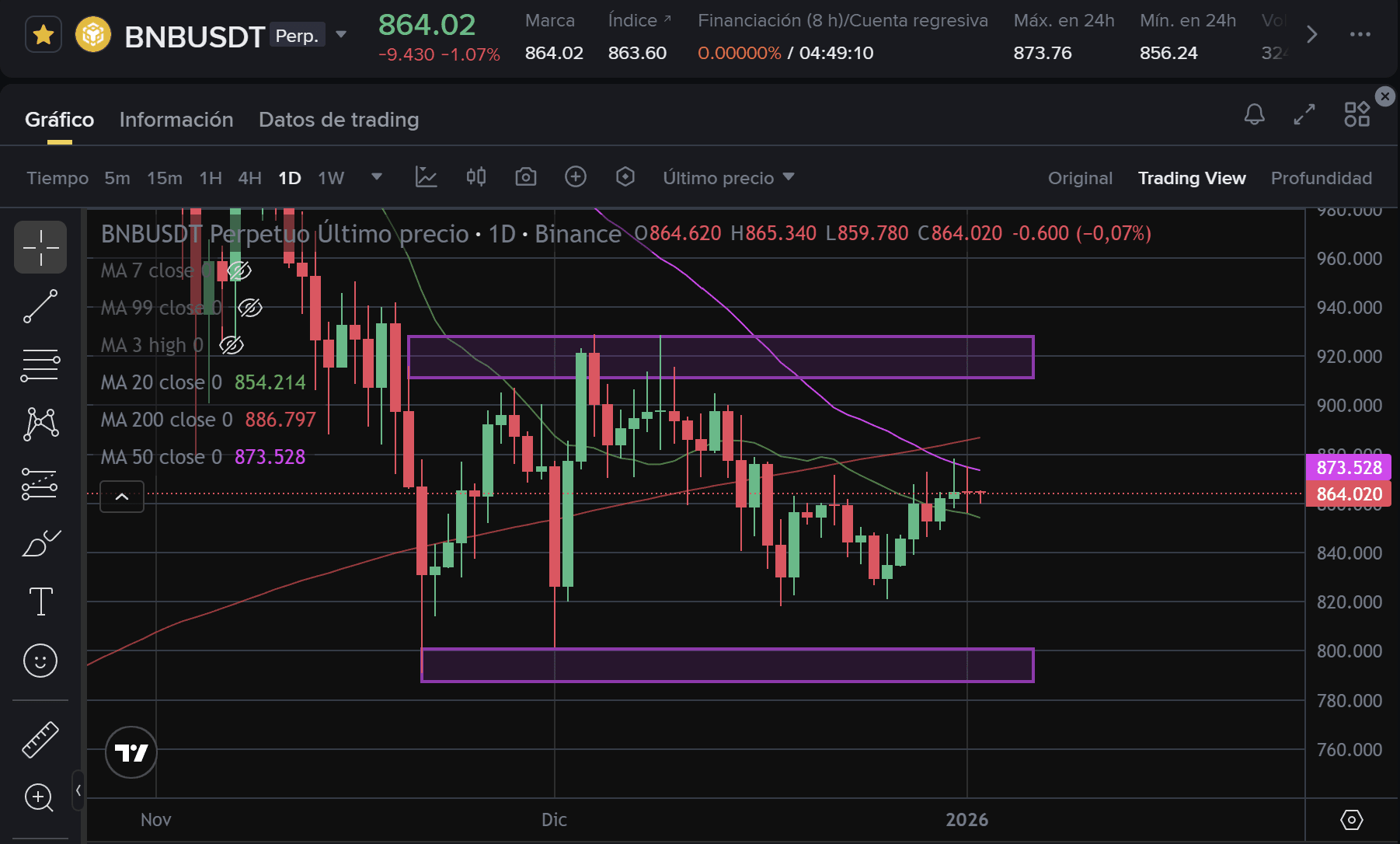This screenshot has height=844, width=1400.
Task: Click the 2026 label on time axis
Action: point(967,820)
